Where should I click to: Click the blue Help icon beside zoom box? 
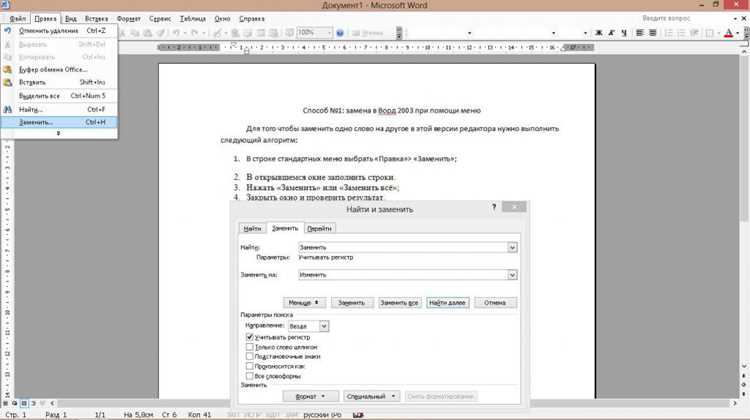coord(340,33)
